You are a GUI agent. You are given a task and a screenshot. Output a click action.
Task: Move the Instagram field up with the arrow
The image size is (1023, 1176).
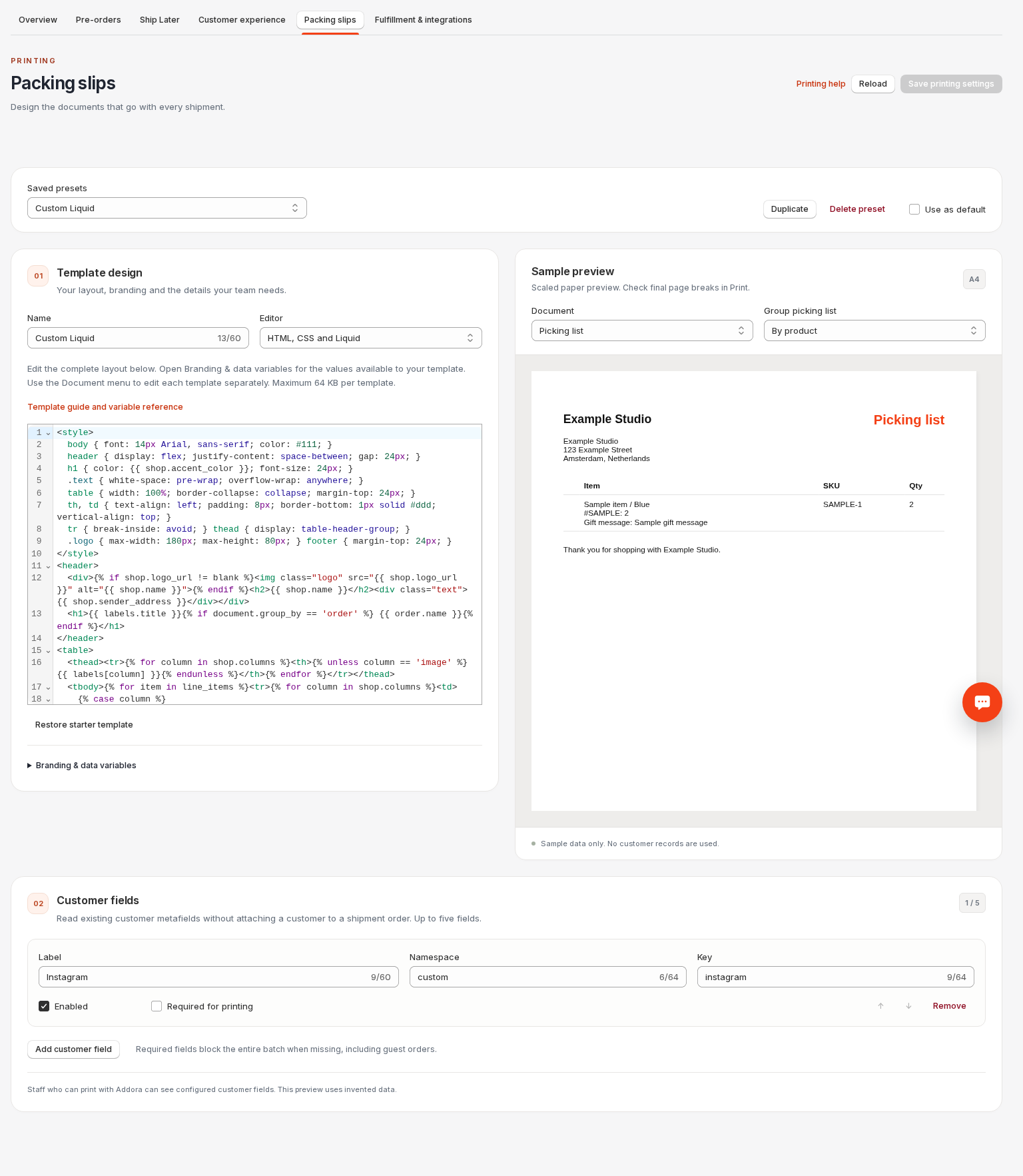point(880,1006)
